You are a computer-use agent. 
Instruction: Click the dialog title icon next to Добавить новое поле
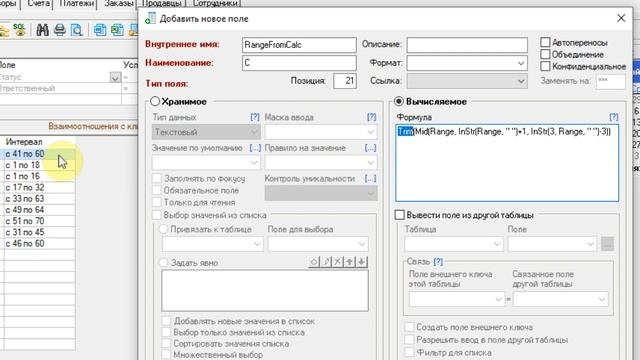[x=150, y=18]
